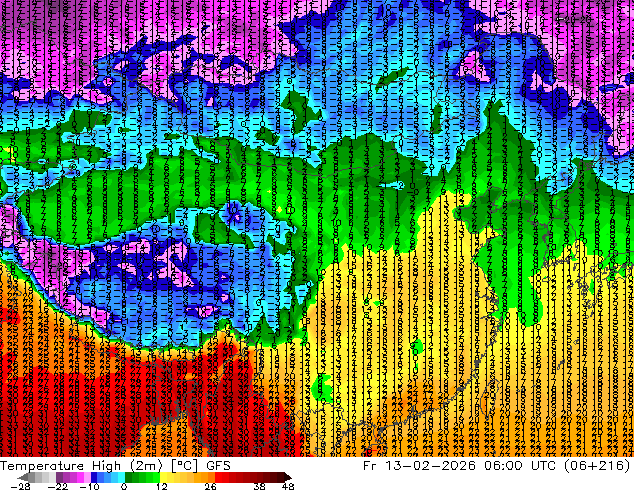Click the '0' legend label
Viewport: 634px width, 490px height.
tap(124, 486)
